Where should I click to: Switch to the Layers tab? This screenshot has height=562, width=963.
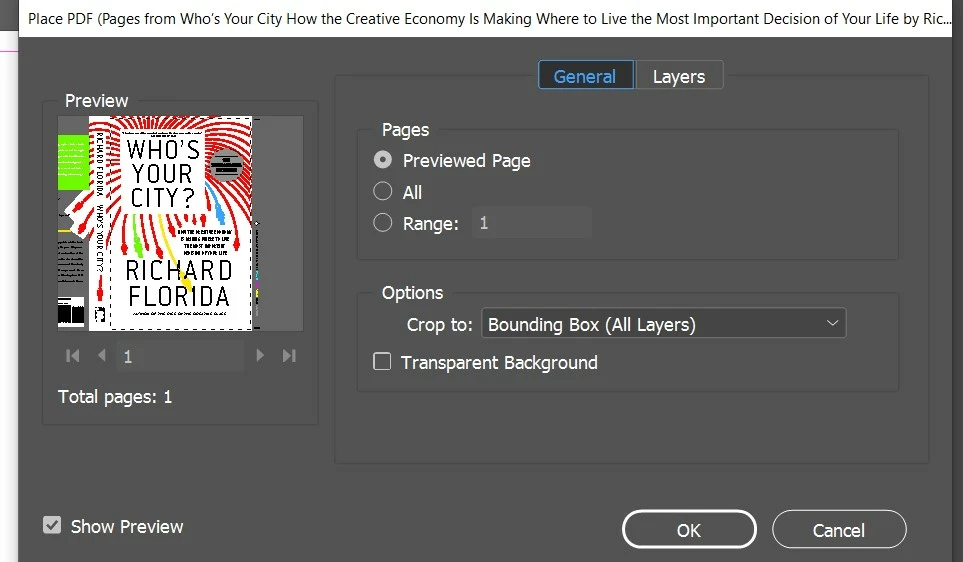(679, 76)
